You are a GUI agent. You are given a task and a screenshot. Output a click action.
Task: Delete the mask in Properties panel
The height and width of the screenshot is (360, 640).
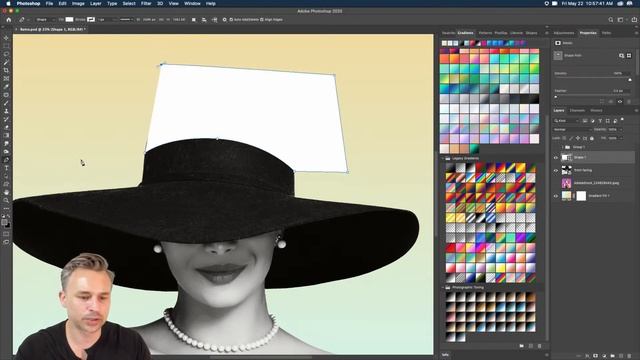point(629,102)
